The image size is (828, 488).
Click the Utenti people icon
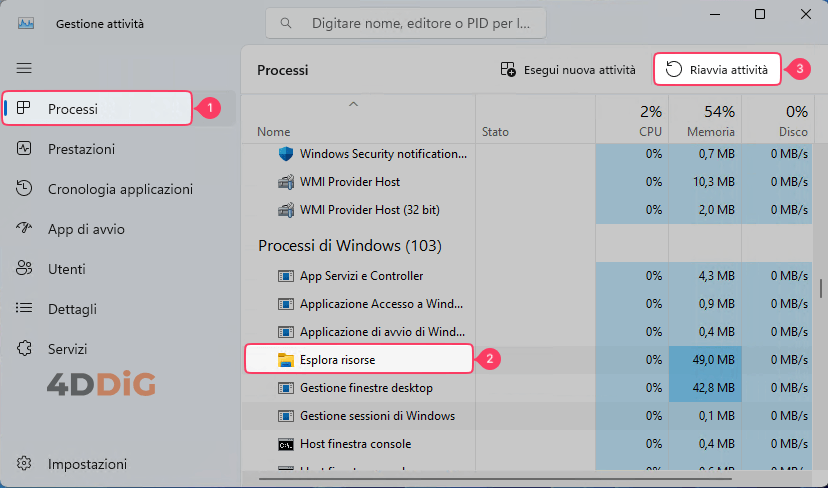(x=24, y=268)
